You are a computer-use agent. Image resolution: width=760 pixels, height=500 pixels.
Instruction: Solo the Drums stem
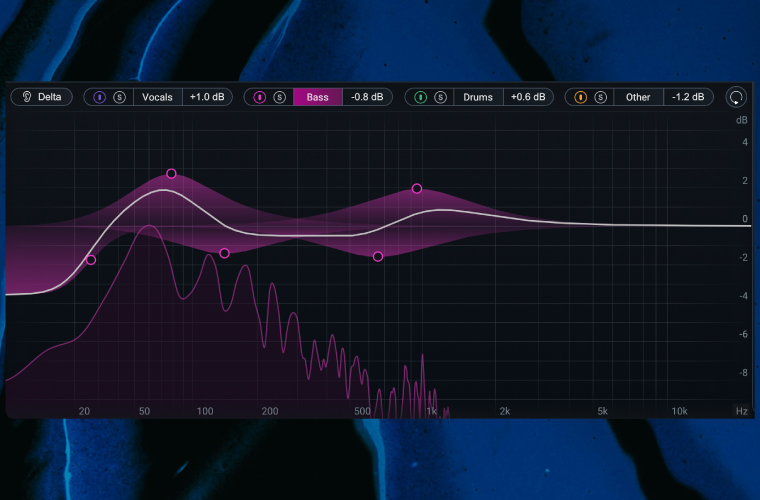click(439, 97)
